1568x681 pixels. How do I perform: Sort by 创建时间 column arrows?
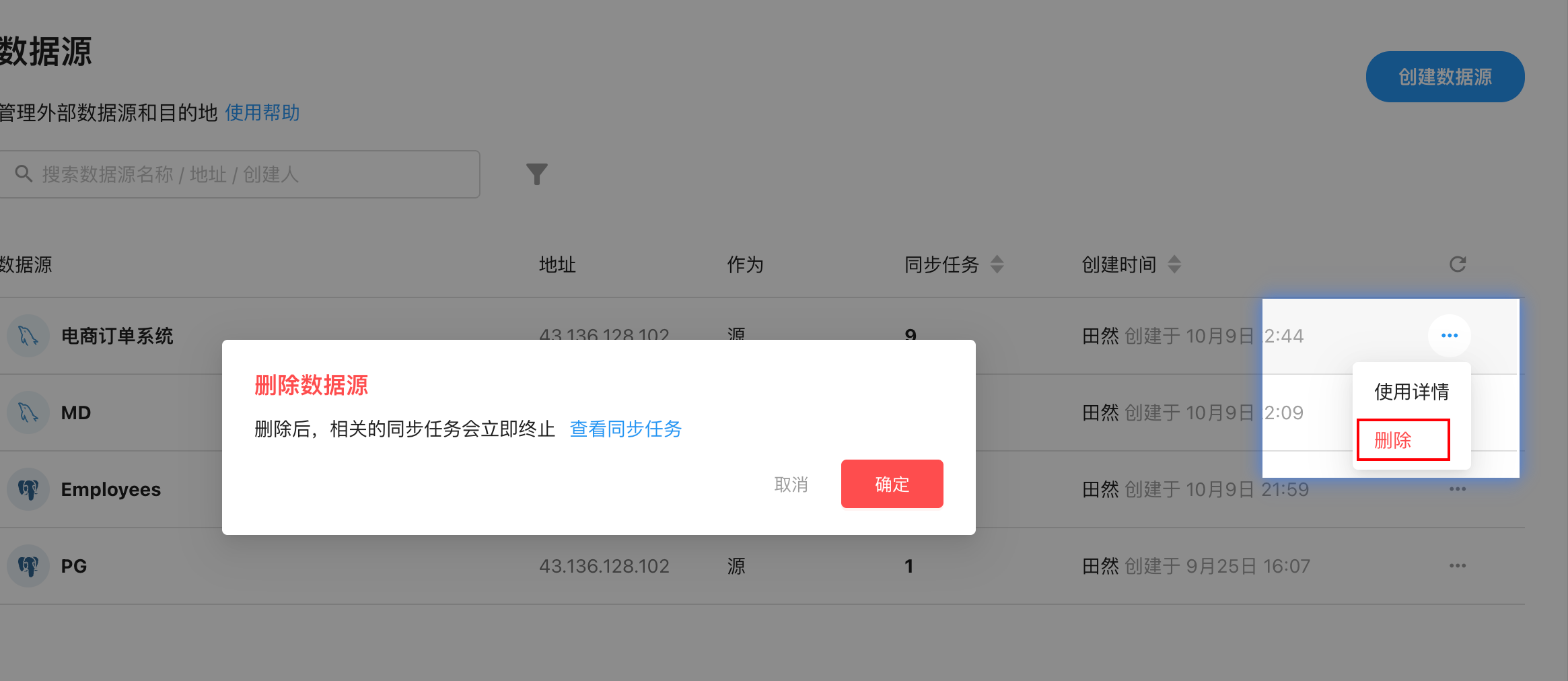coord(1174,264)
